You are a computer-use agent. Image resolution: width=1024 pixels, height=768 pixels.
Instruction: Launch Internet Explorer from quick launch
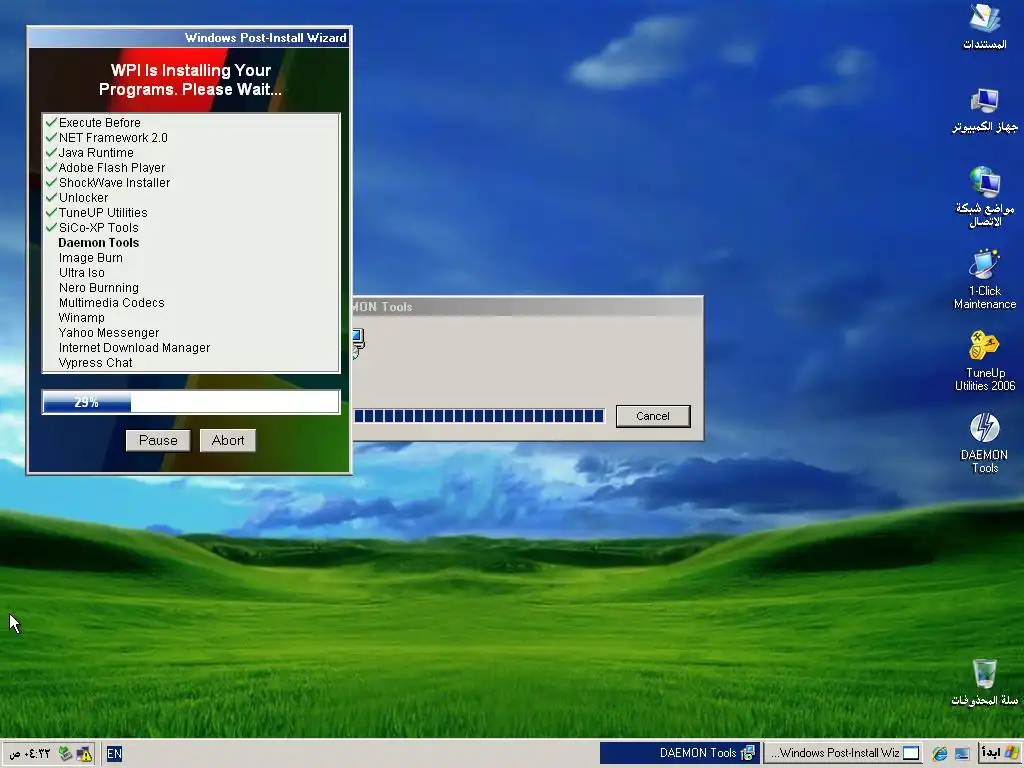pos(940,753)
